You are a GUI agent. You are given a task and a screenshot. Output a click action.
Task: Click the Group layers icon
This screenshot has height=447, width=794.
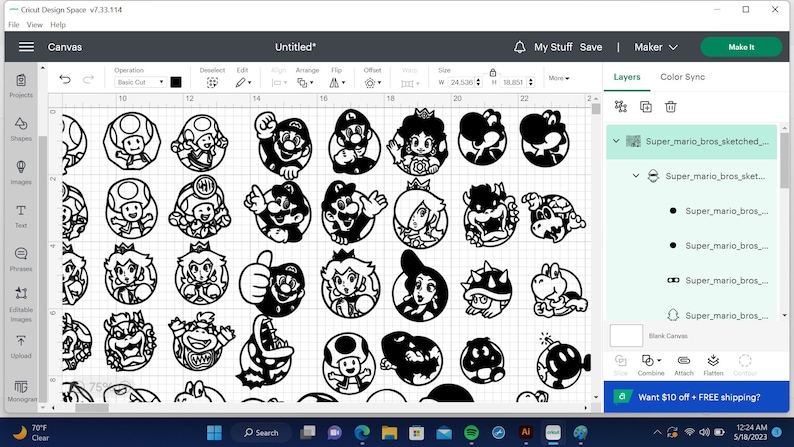(621, 106)
